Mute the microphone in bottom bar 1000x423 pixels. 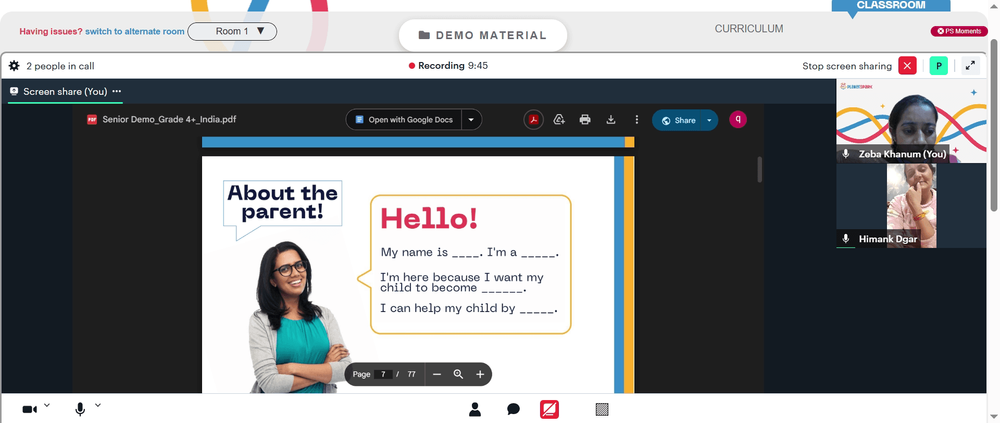(80, 410)
